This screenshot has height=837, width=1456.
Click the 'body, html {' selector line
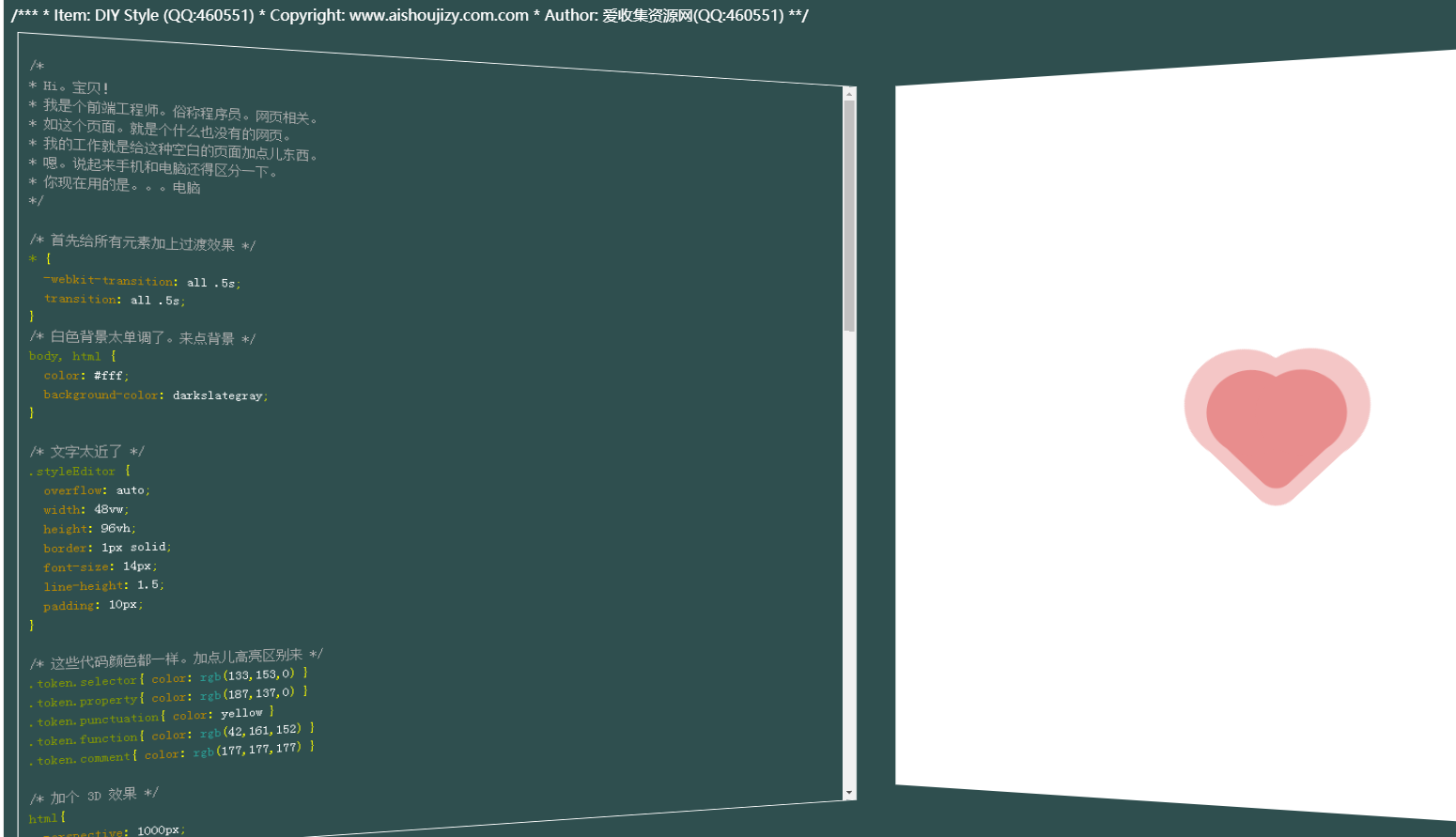click(73, 356)
